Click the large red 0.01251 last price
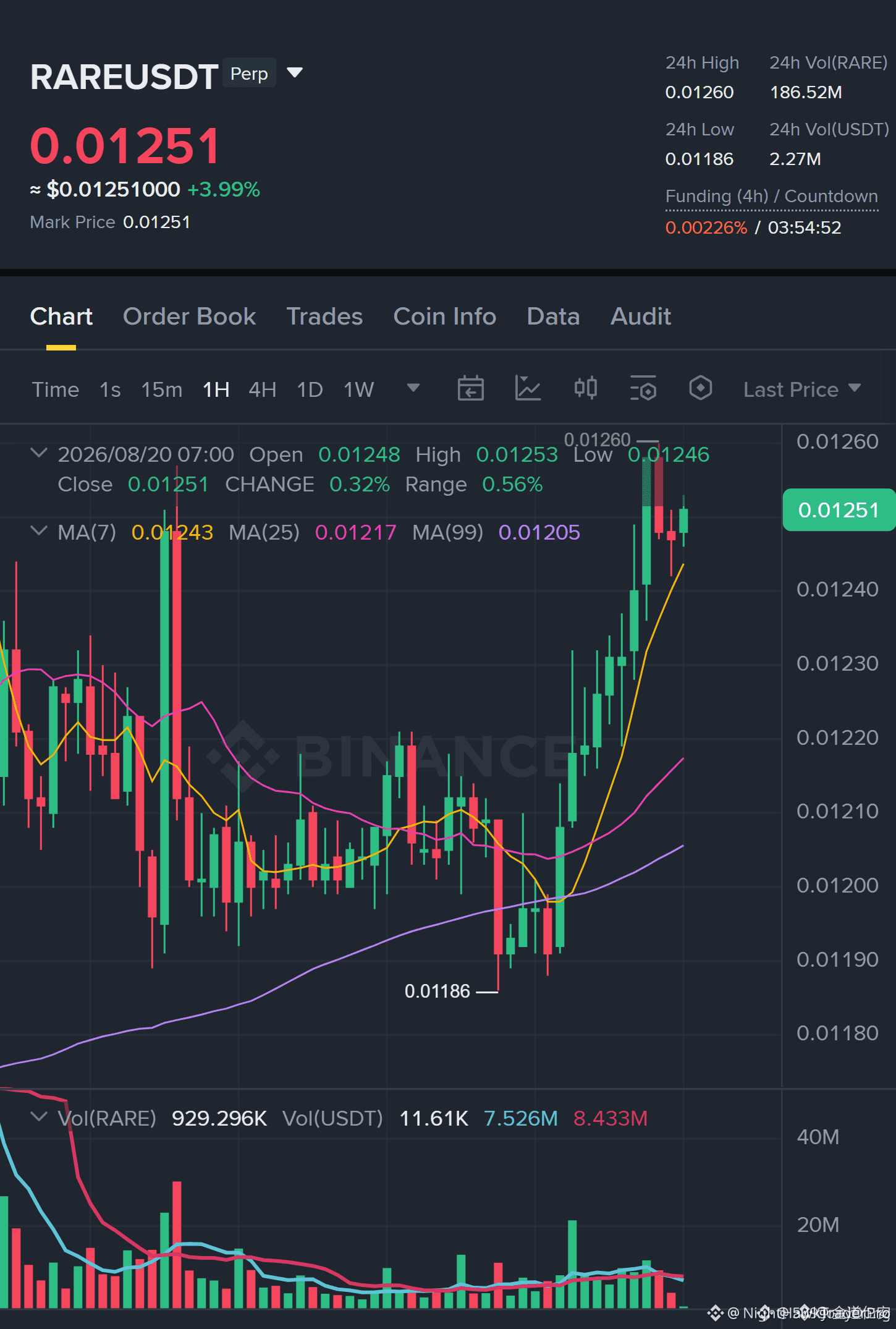Image resolution: width=896 pixels, height=1329 pixels. (125, 146)
